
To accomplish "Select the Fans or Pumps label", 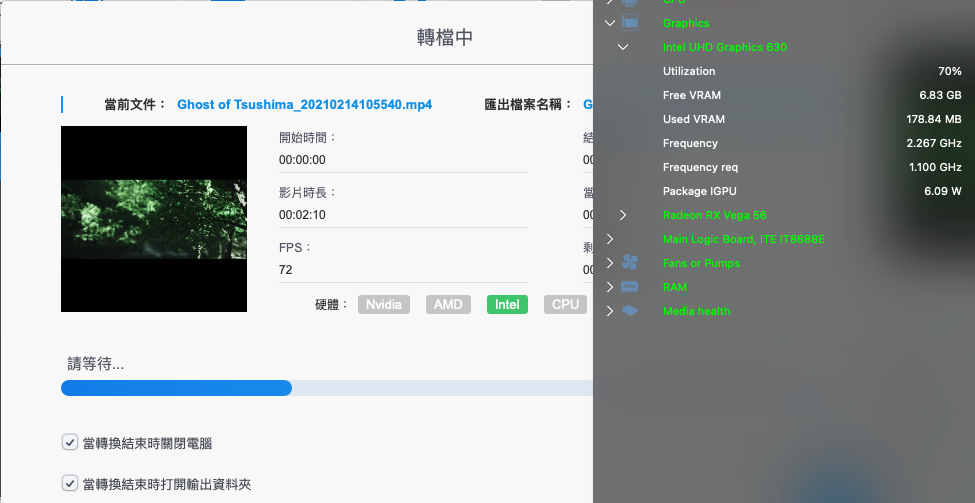I will click(701, 263).
